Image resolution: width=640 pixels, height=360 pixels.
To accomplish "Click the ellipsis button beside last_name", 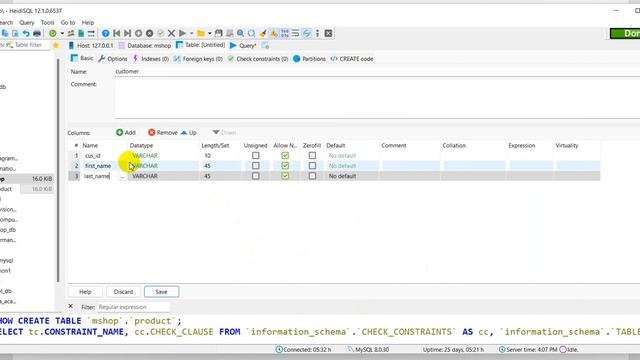I will pos(122,176).
